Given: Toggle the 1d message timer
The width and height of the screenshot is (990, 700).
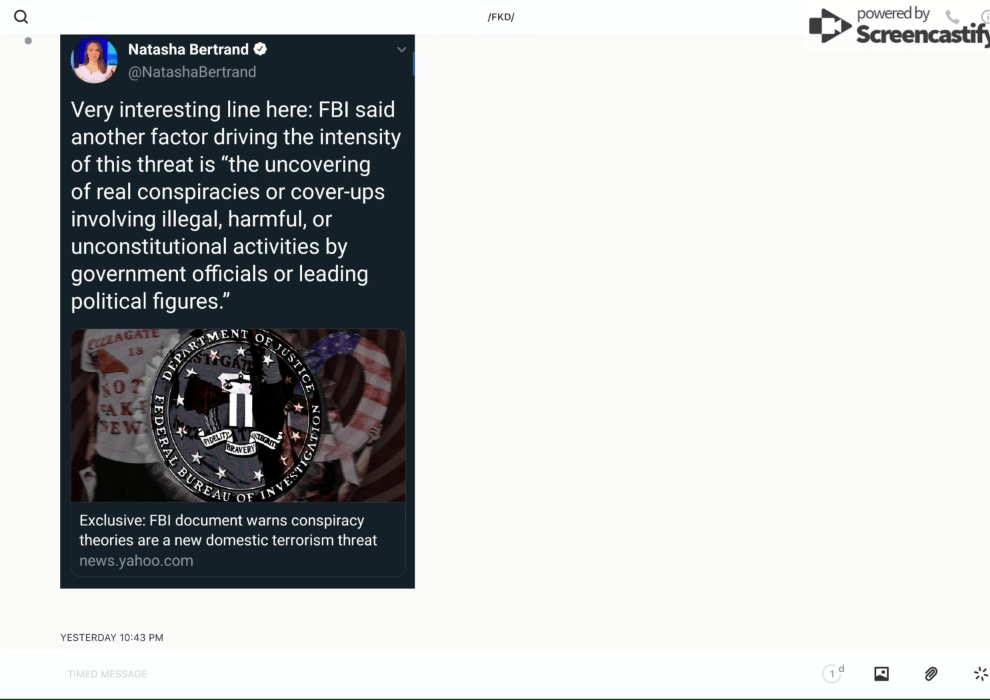Looking at the screenshot, I should 833,674.
